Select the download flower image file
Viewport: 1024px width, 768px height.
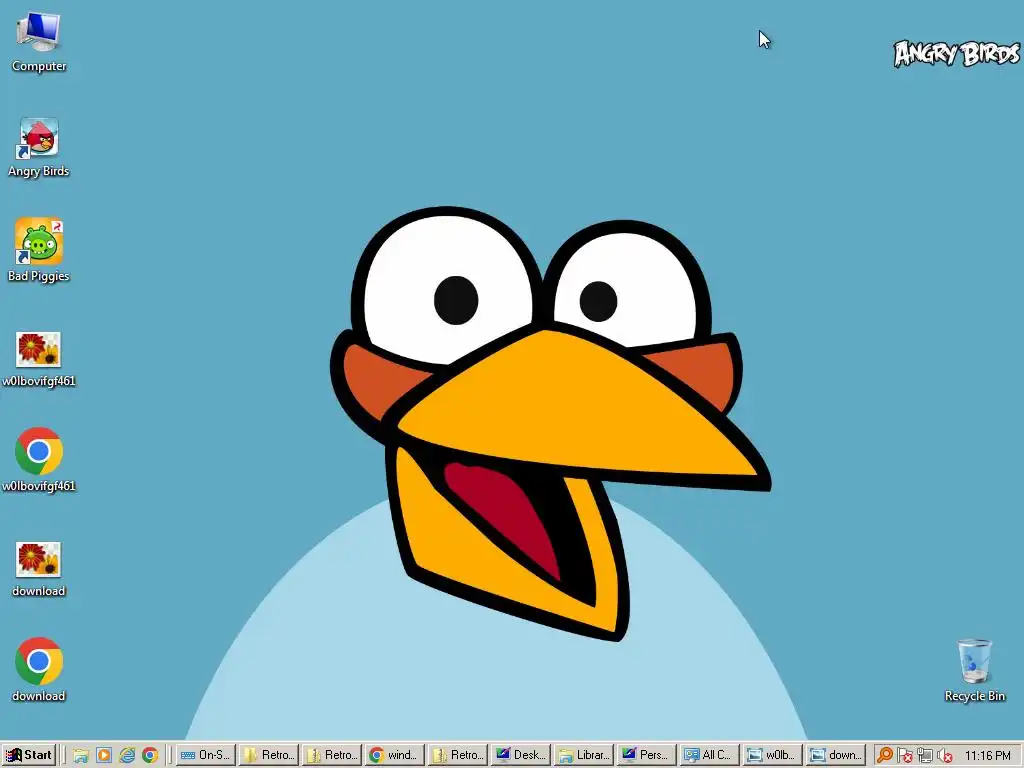click(39, 569)
